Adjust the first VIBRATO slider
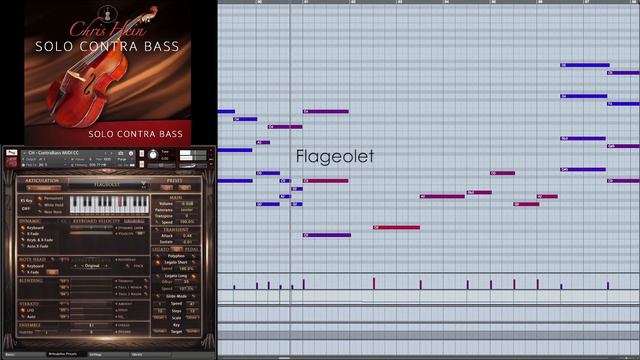 [x=91, y=304]
